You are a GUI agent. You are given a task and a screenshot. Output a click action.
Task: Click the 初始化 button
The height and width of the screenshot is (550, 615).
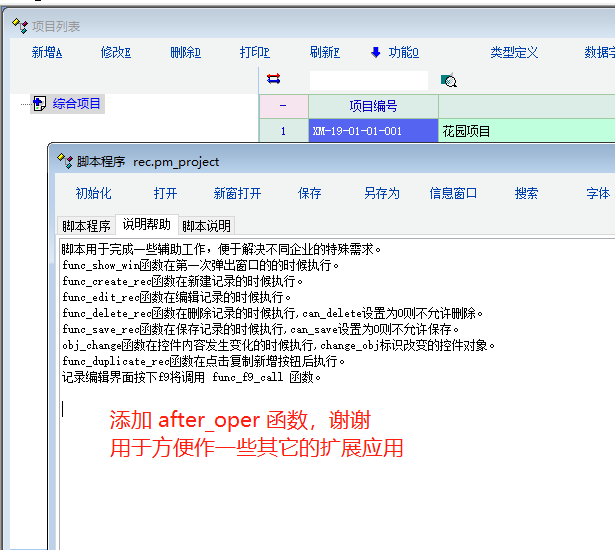[94, 194]
